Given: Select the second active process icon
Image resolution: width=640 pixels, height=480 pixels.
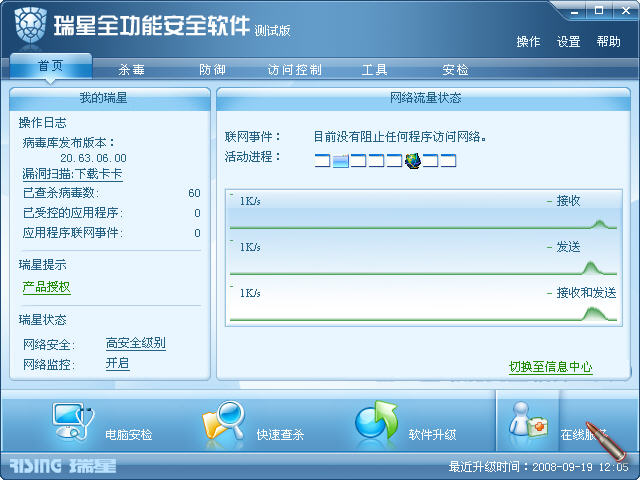Looking at the screenshot, I should tap(340, 161).
